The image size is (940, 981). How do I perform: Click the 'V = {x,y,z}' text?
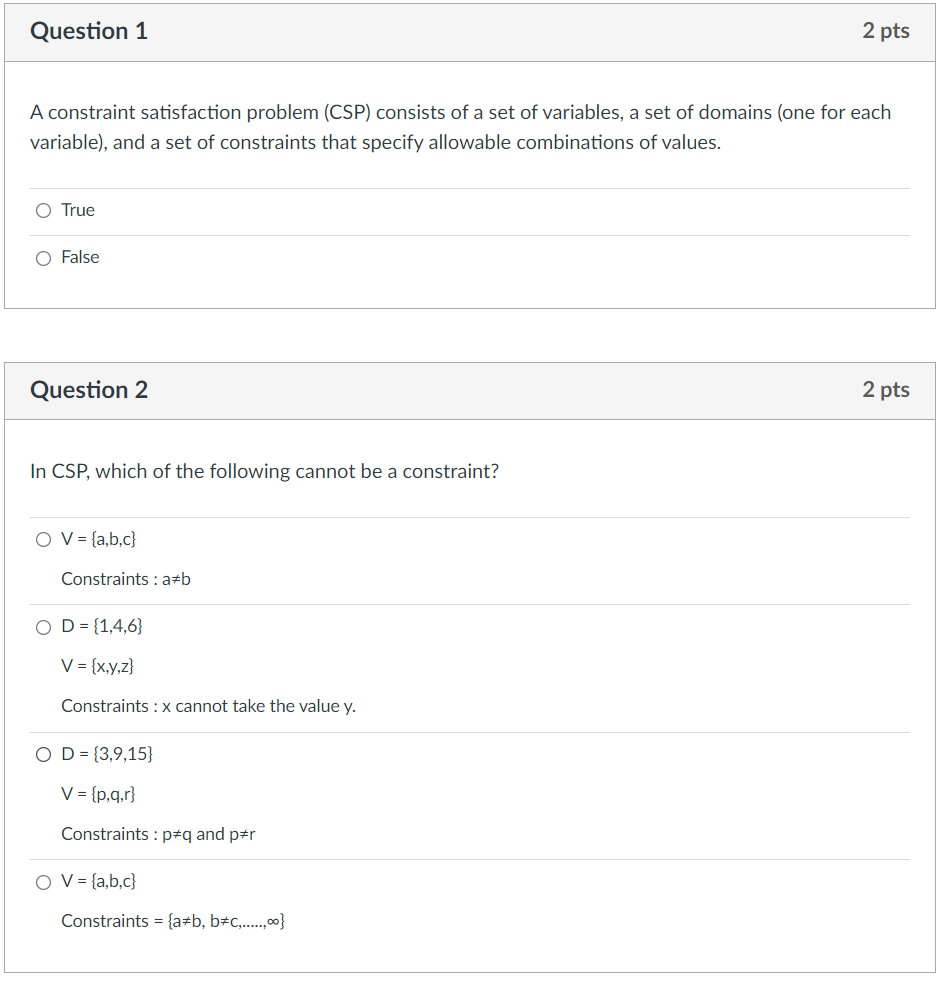tap(98, 666)
